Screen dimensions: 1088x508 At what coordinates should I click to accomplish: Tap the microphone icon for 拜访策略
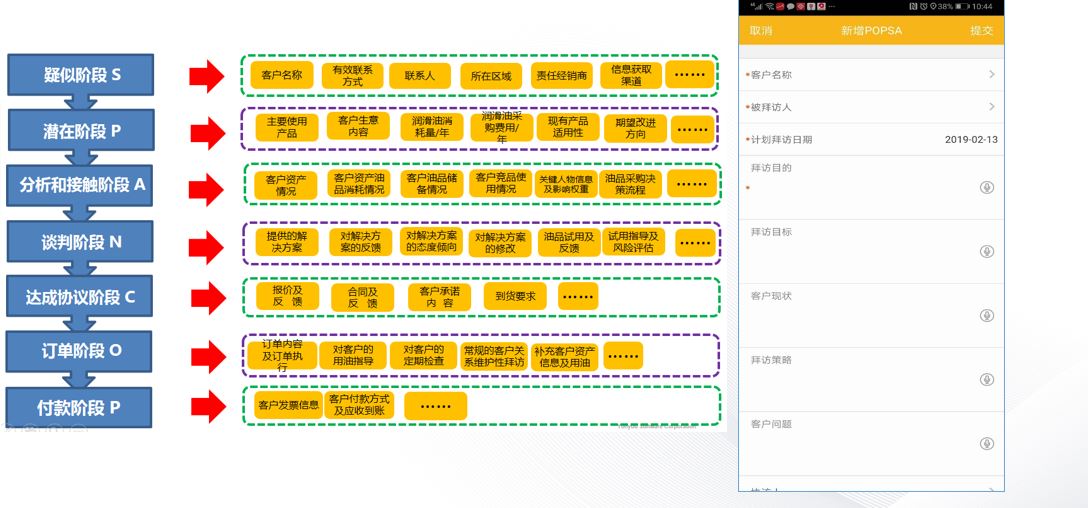[x=987, y=380]
